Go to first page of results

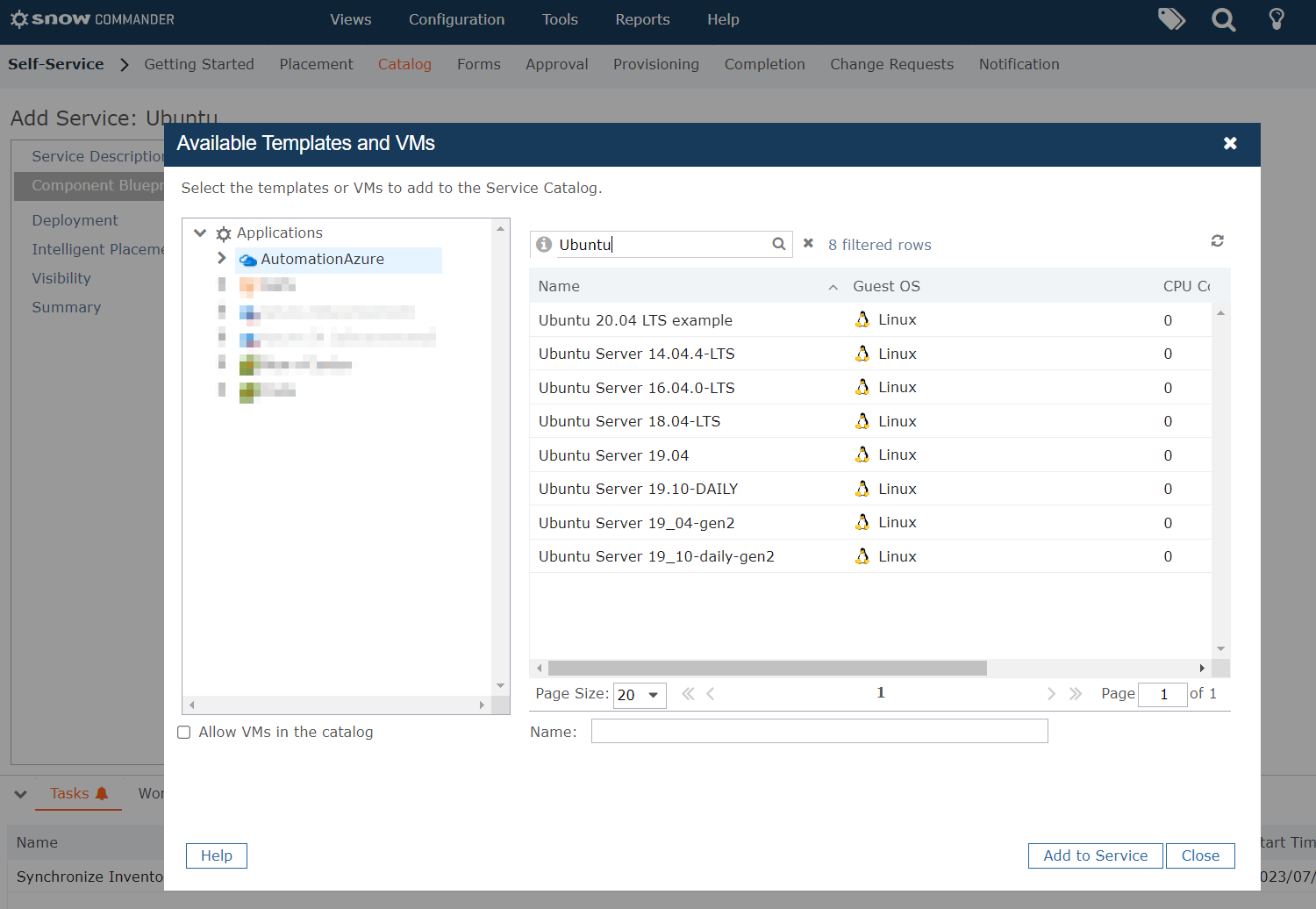(x=688, y=694)
